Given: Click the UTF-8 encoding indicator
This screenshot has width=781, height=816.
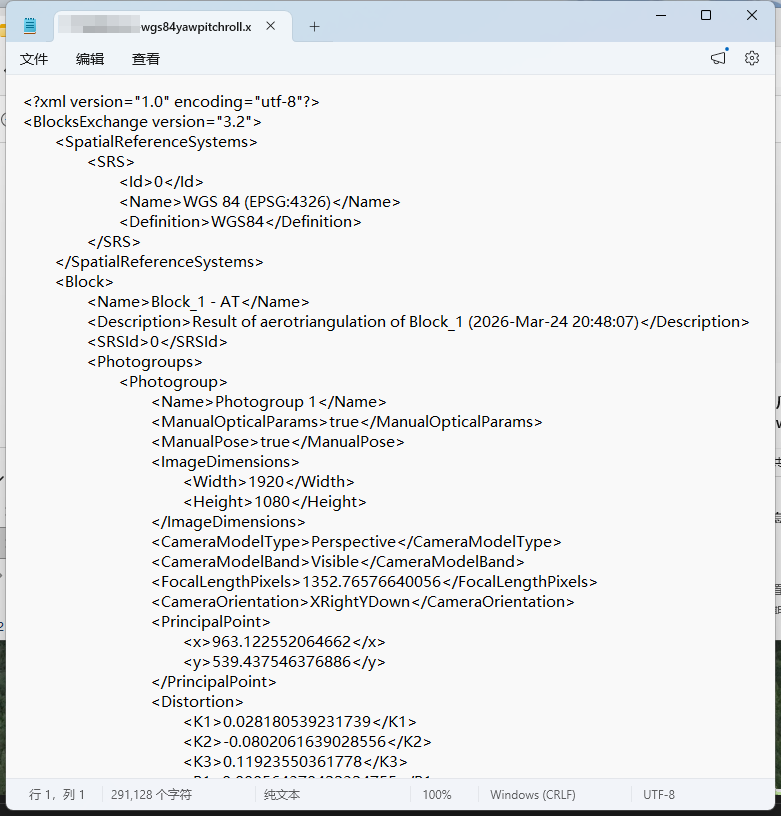Looking at the screenshot, I should [x=659, y=795].
